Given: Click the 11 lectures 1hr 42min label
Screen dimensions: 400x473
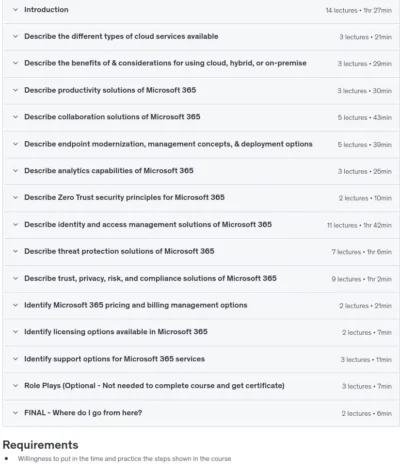Looking at the screenshot, I should (x=359, y=225).
